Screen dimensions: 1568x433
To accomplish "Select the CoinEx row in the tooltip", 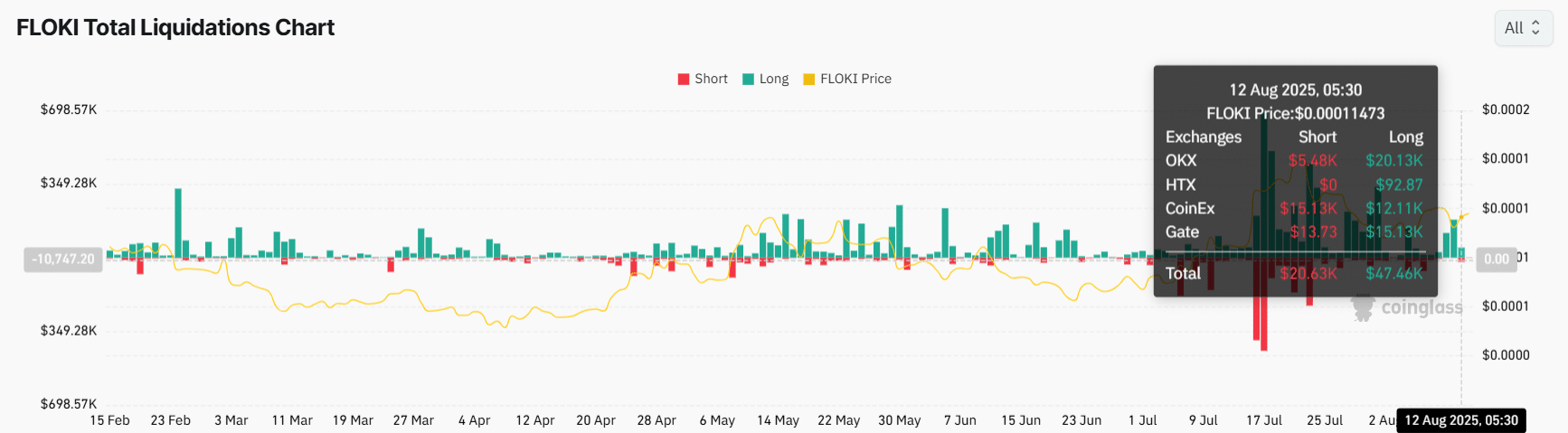I will coord(1294,208).
